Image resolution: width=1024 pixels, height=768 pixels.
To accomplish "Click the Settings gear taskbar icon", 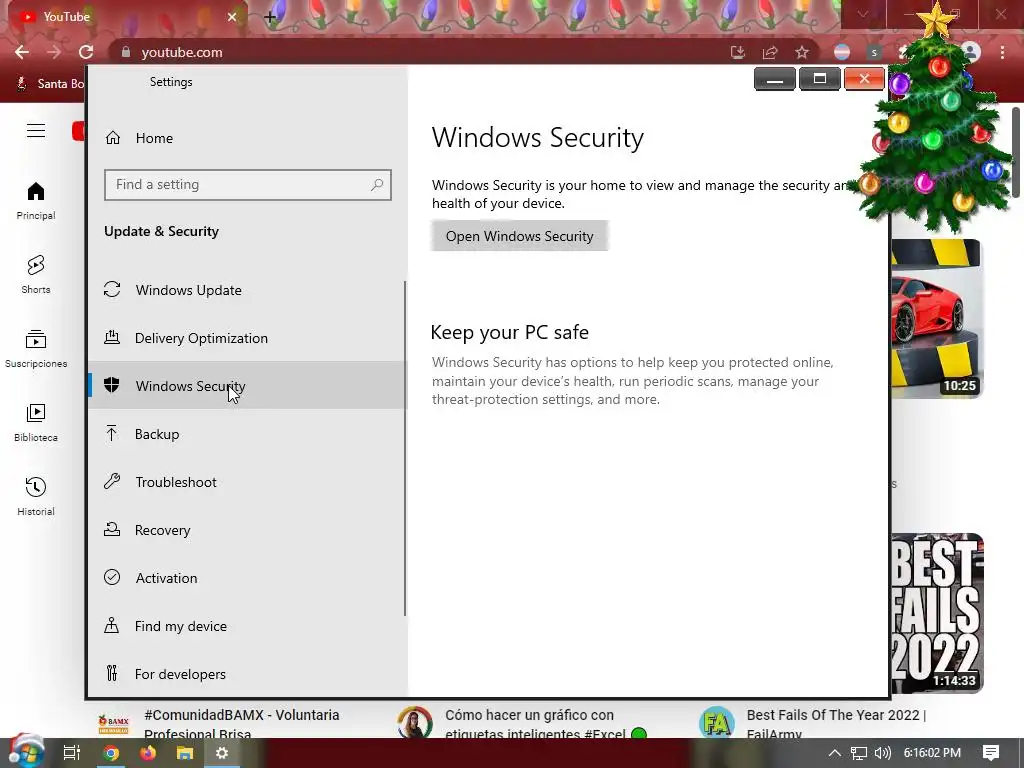I will [222, 753].
